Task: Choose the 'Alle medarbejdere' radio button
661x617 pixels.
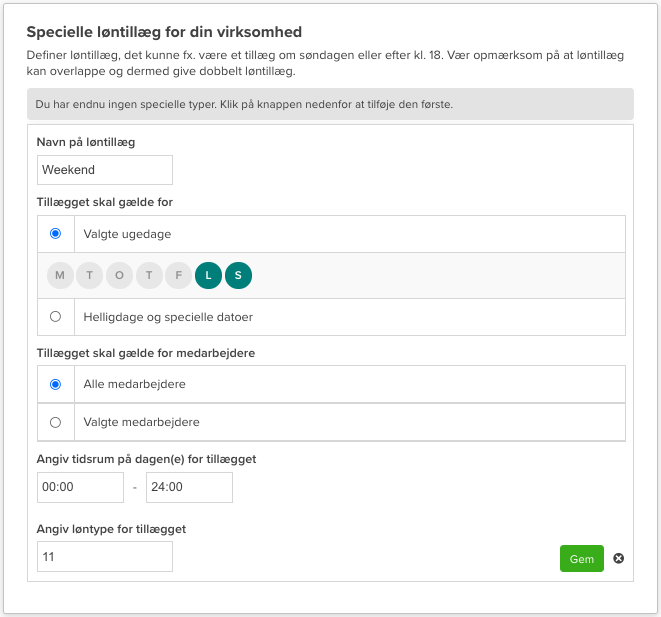Action: click(55, 383)
